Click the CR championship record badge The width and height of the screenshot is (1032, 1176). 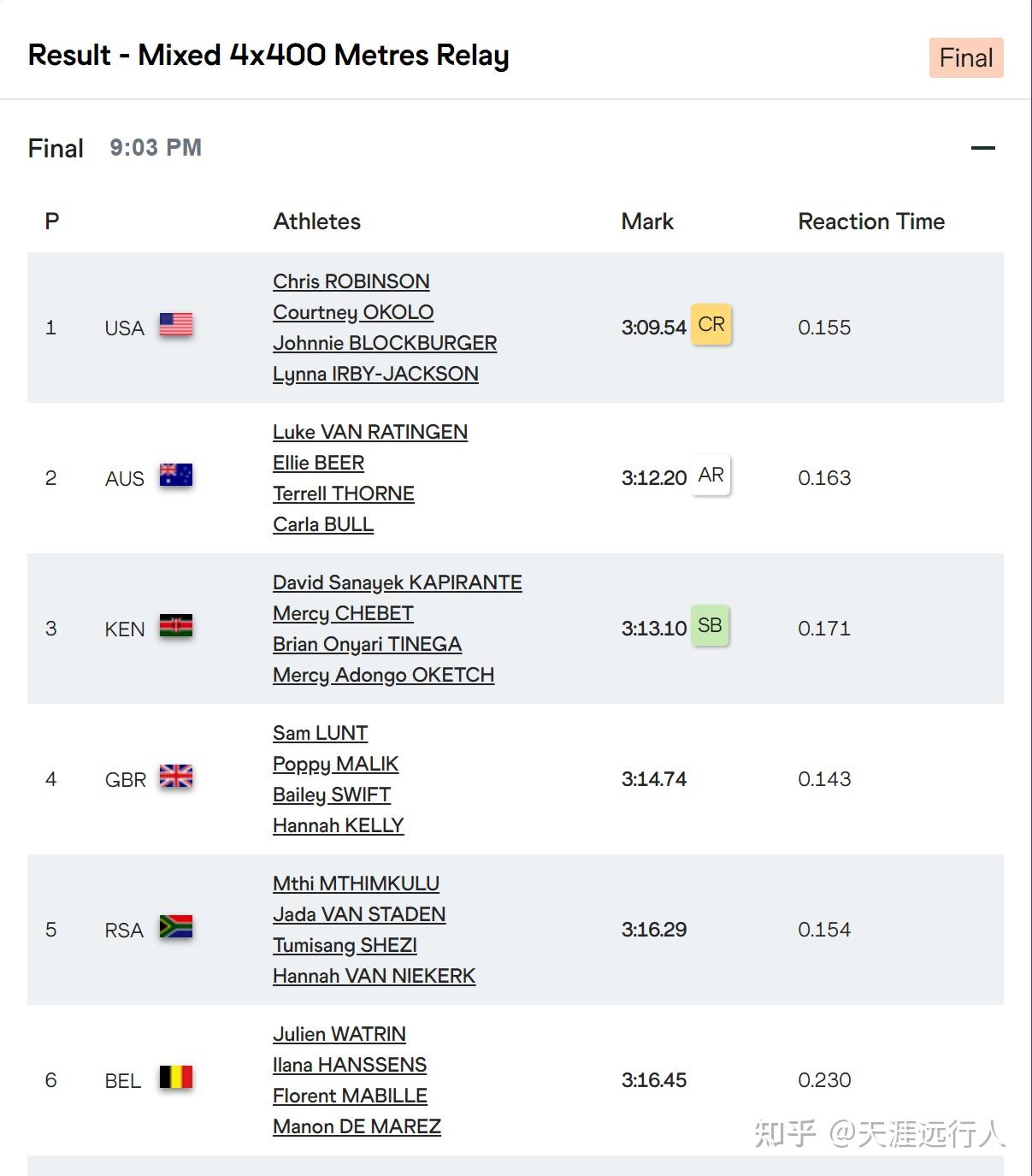tap(711, 325)
